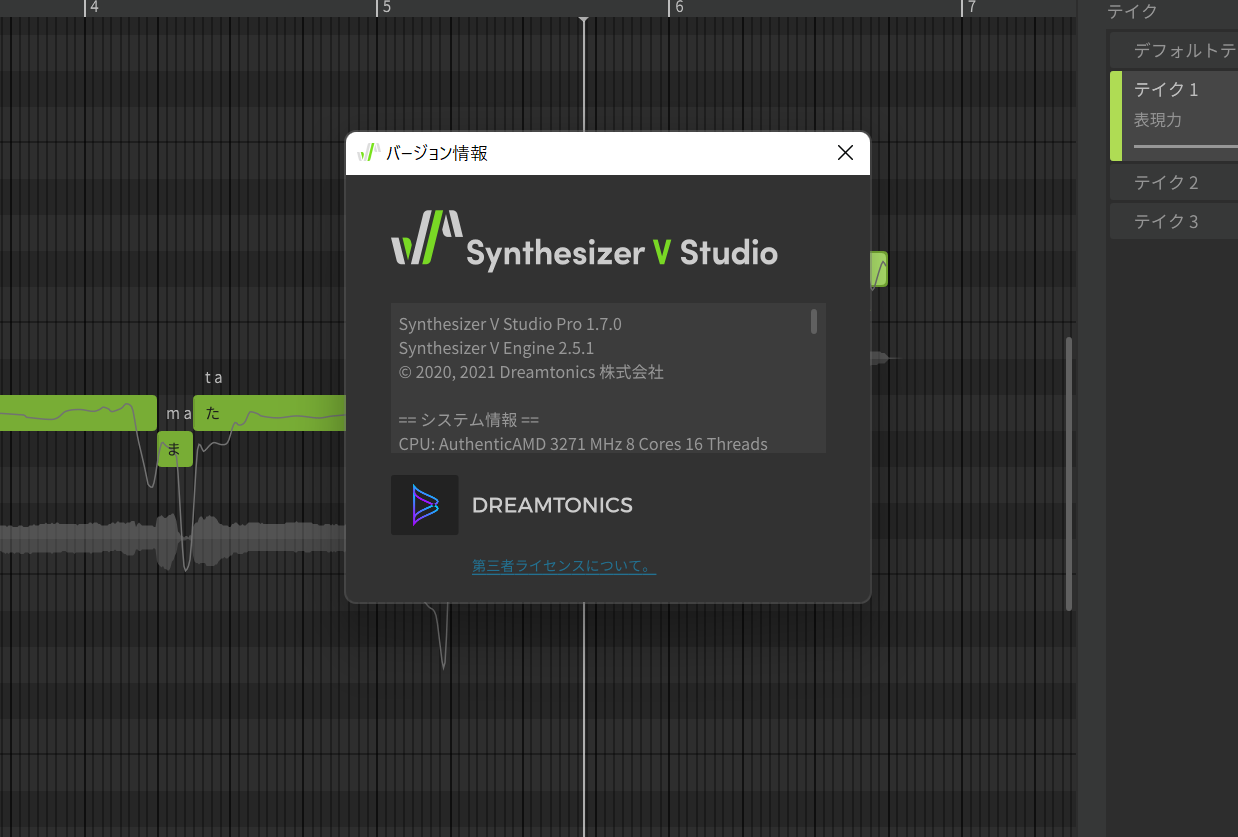Click the 'CPU: AuthenticAMD 3271 MHz' line
1238x837 pixels.
[583, 444]
